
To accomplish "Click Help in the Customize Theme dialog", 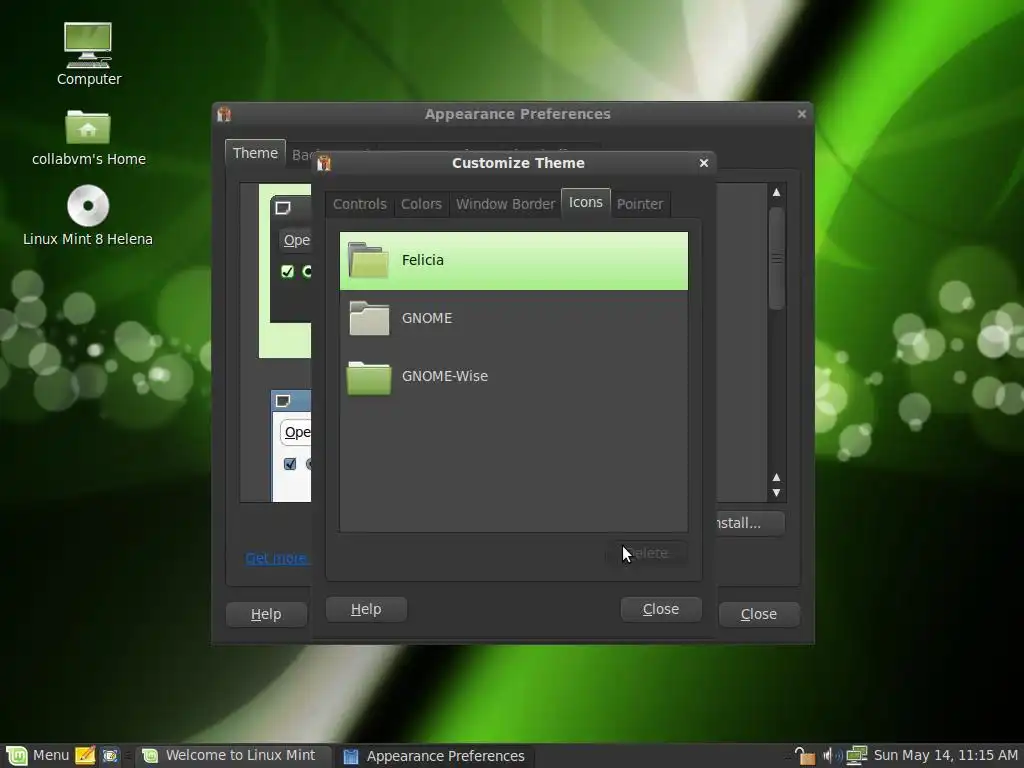I will coord(366,609).
